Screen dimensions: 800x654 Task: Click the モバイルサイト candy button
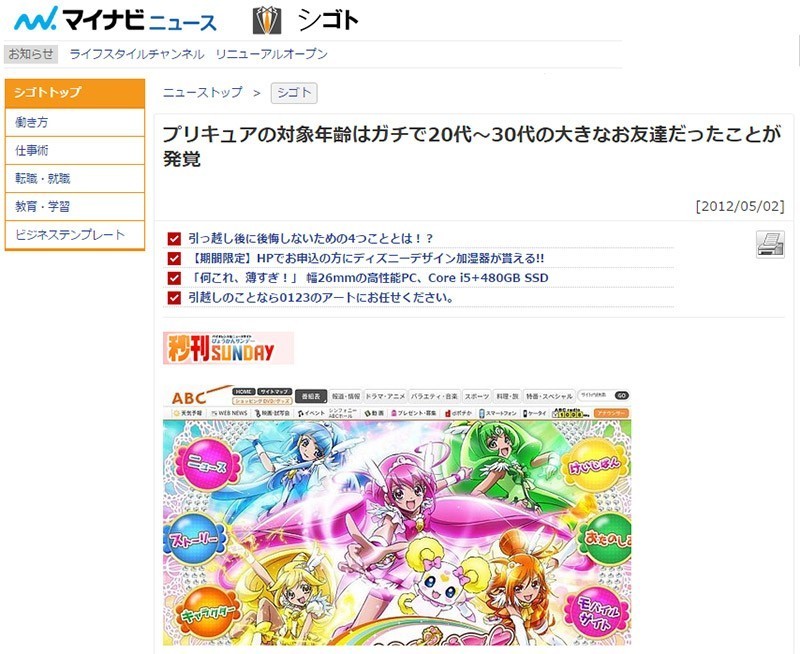[598, 612]
